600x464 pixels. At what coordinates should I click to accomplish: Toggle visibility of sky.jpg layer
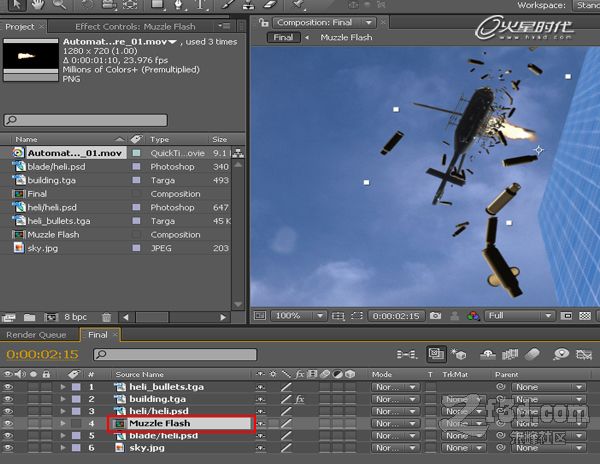pyautogui.click(x=8, y=448)
